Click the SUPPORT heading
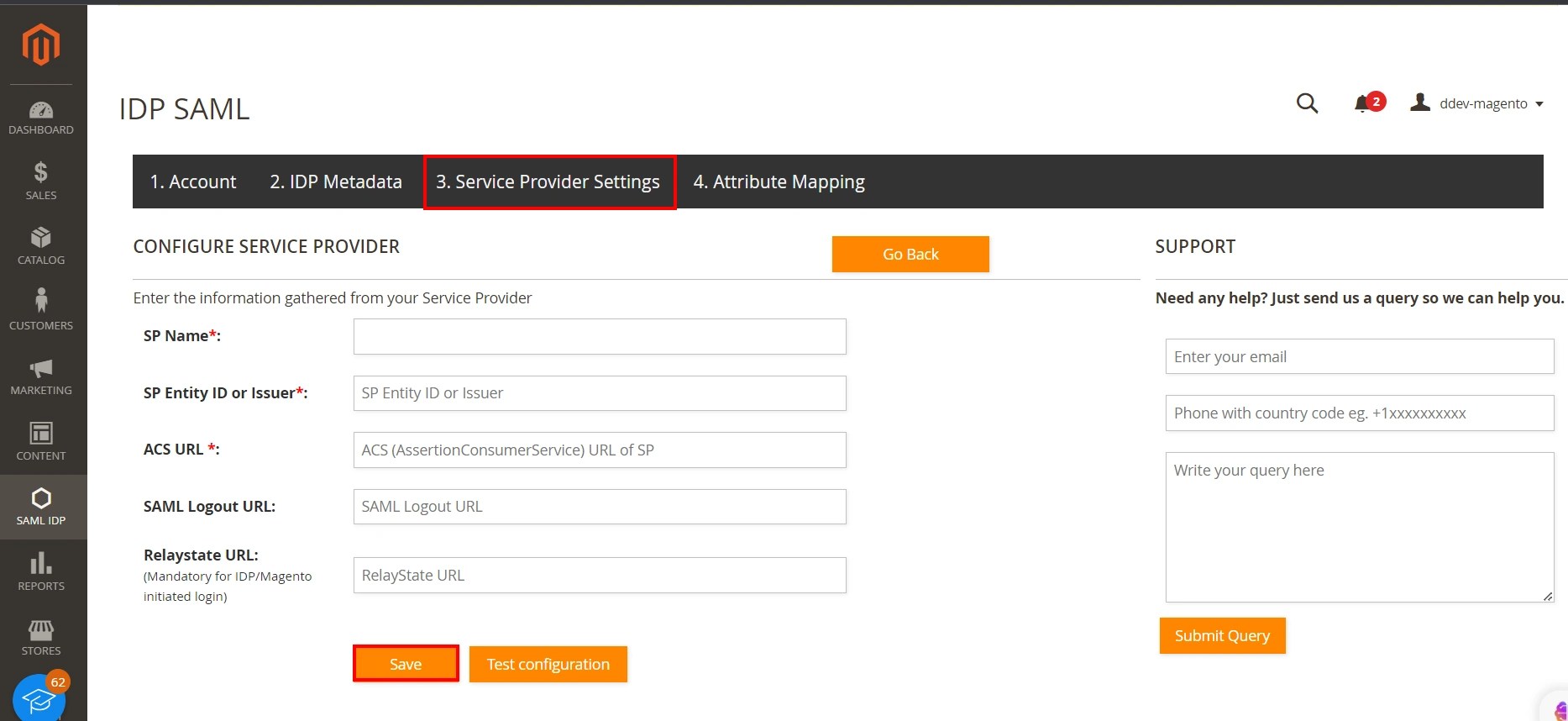The height and width of the screenshot is (721, 1568). click(x=1195, y=246)
